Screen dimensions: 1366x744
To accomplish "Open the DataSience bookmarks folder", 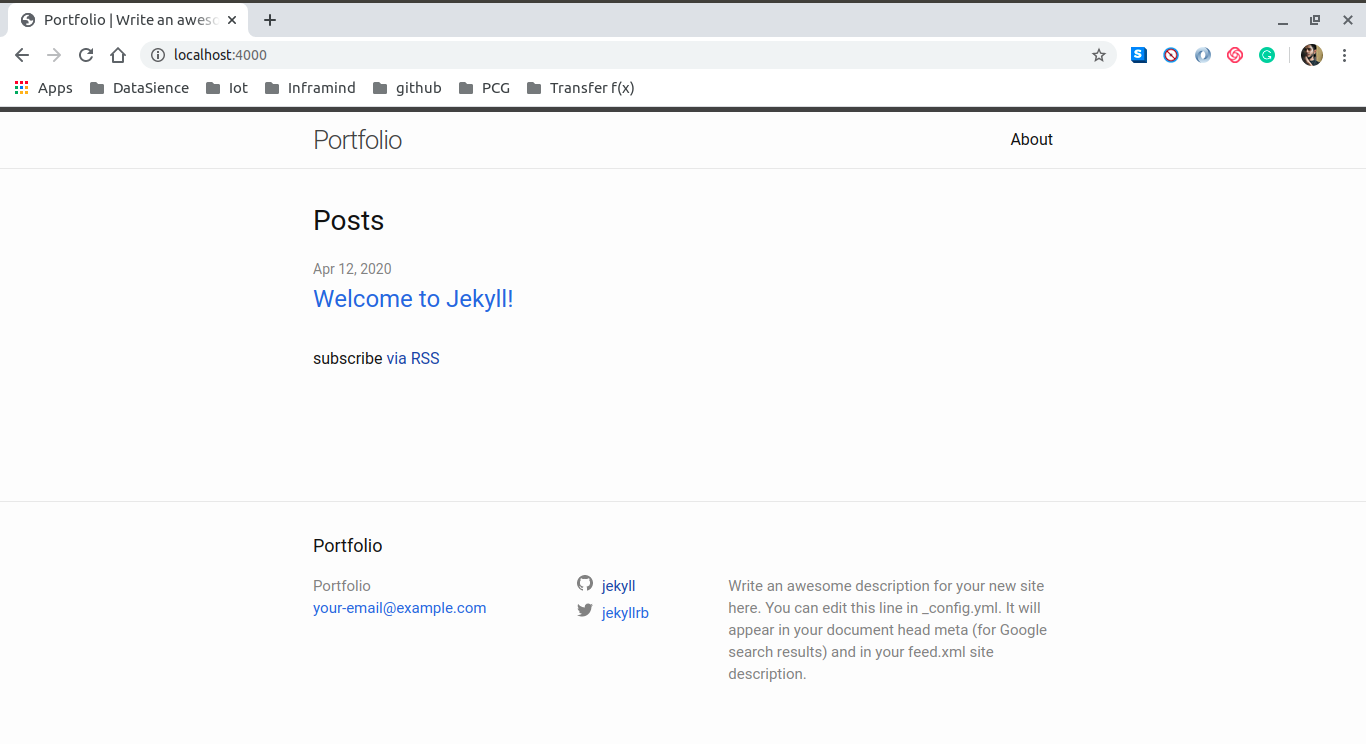I will (x=139, y=88).
